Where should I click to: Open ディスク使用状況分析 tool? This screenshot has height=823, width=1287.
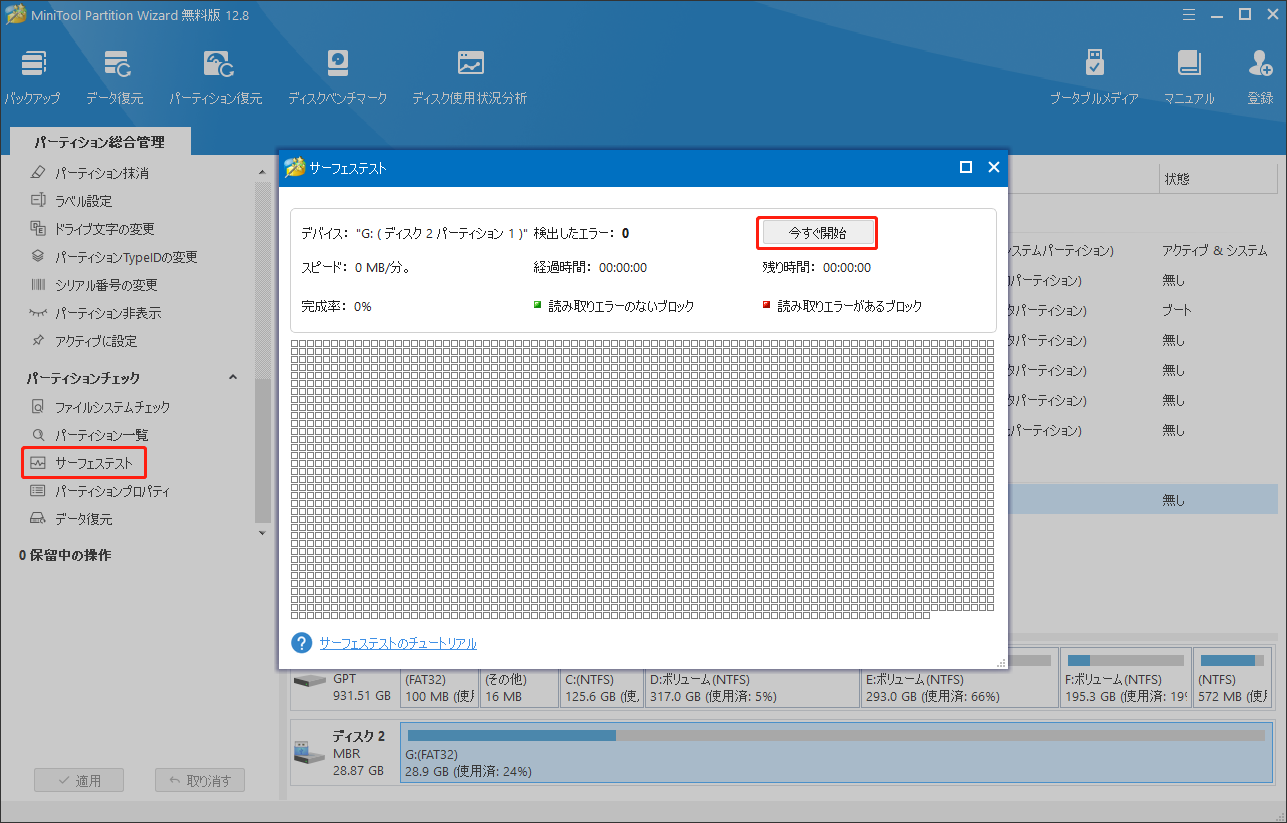pyautogui.click(x=470, y=77)
